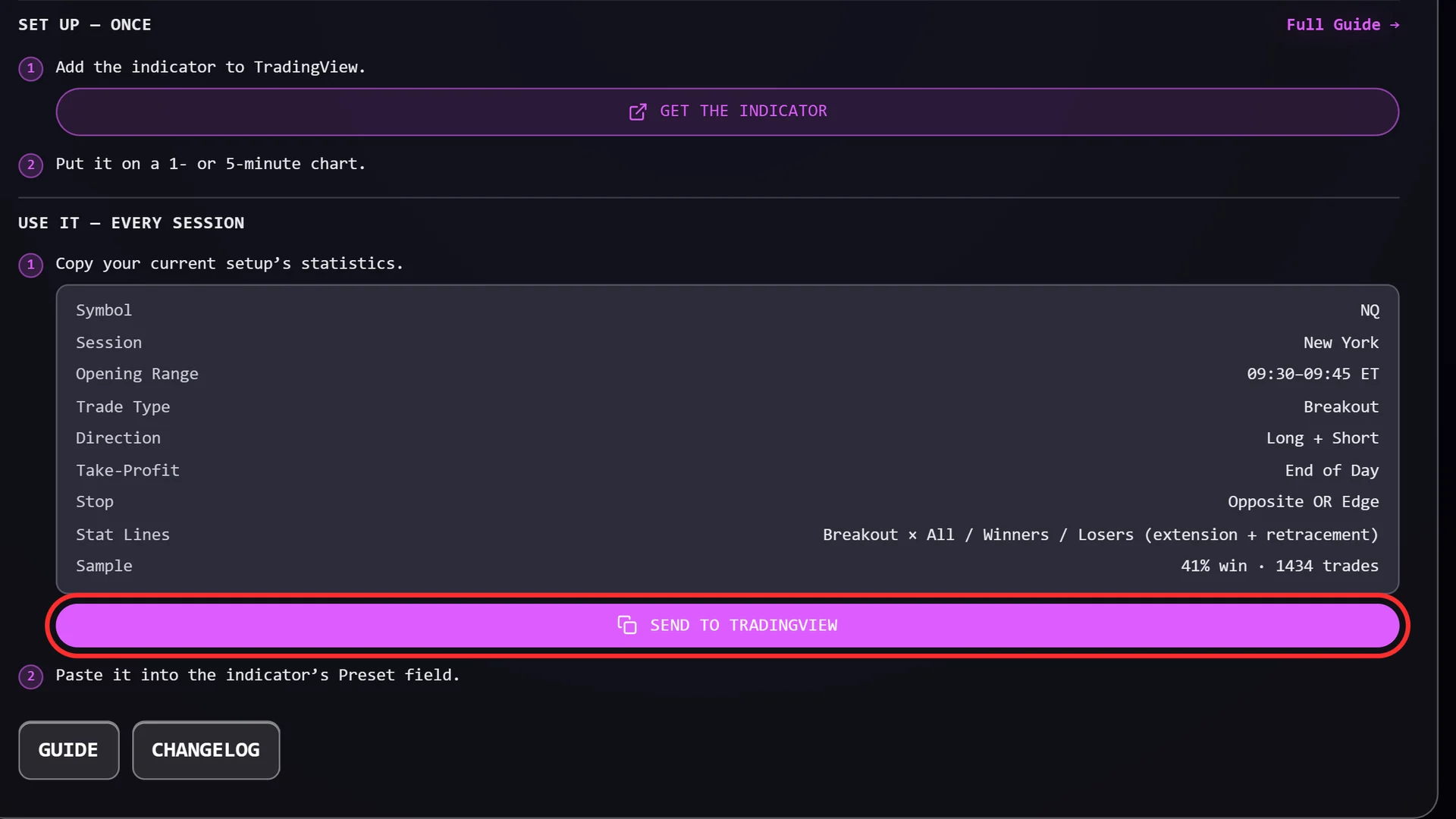Open the CHANGELOG button
1456x819 pixels.
pyautogui.click(x=206, y=750)
